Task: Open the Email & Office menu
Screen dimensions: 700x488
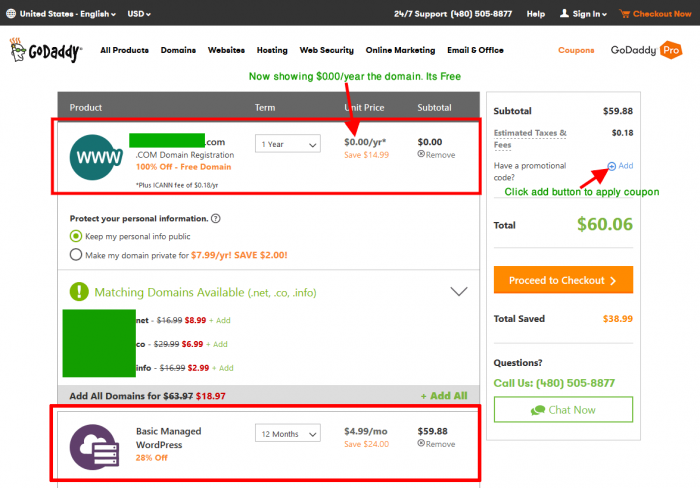Action: pos(475,50)
